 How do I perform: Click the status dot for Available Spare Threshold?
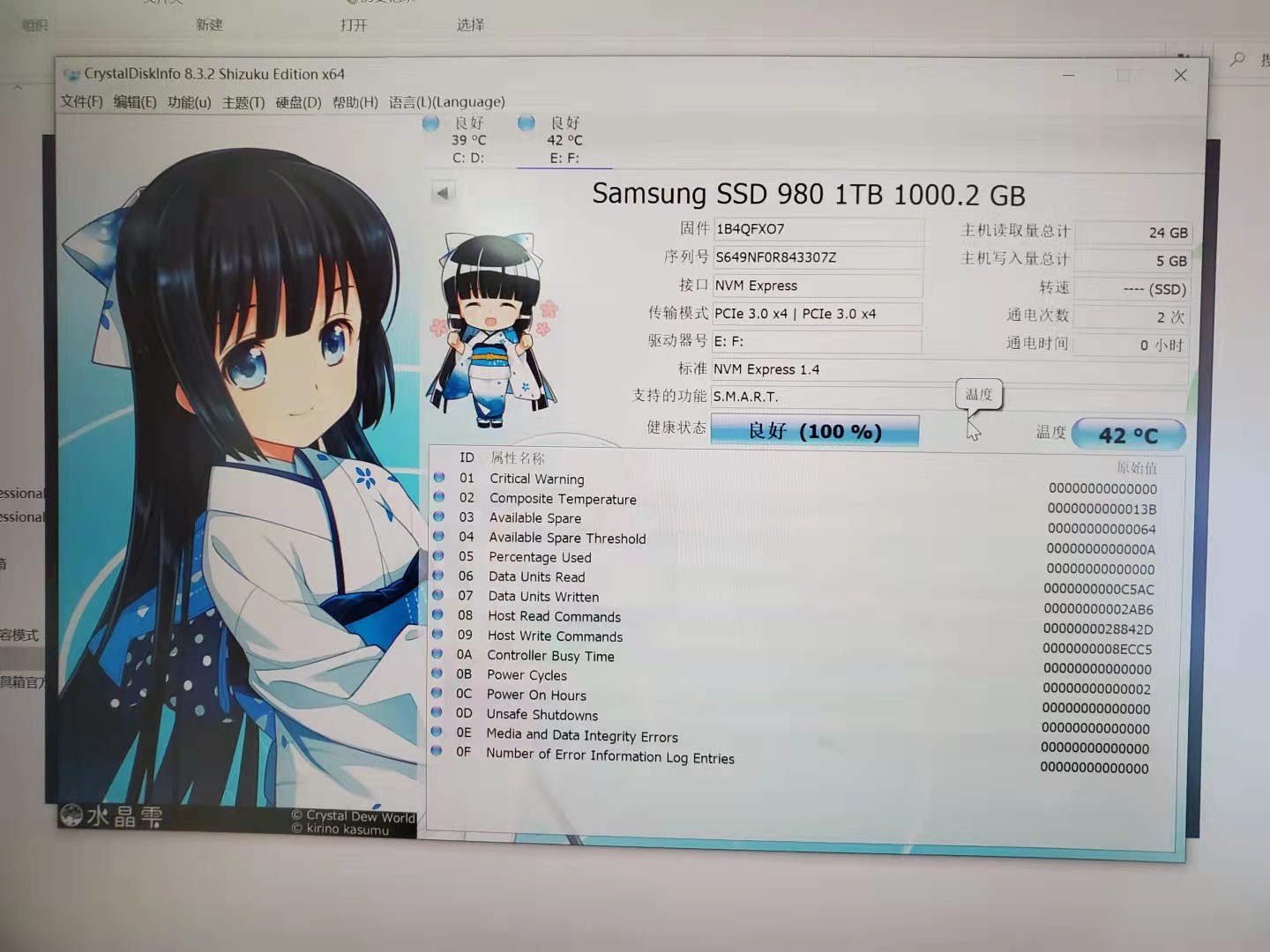click(438, 536)
